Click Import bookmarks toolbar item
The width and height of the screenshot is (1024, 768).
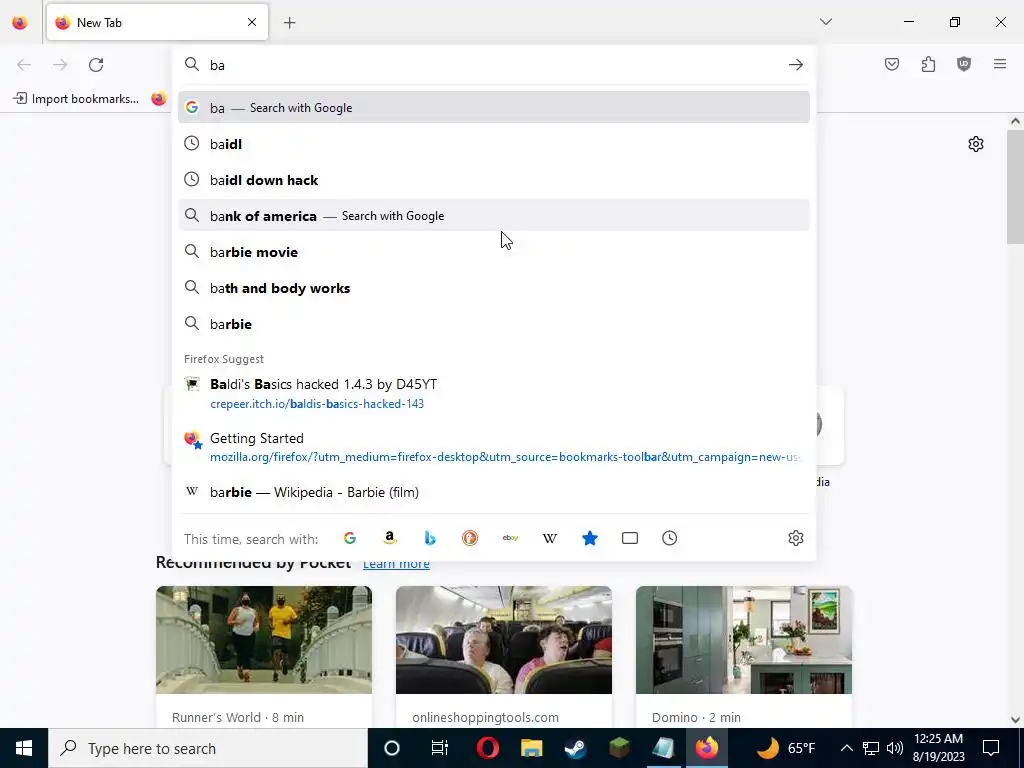[x=76, y=99]
